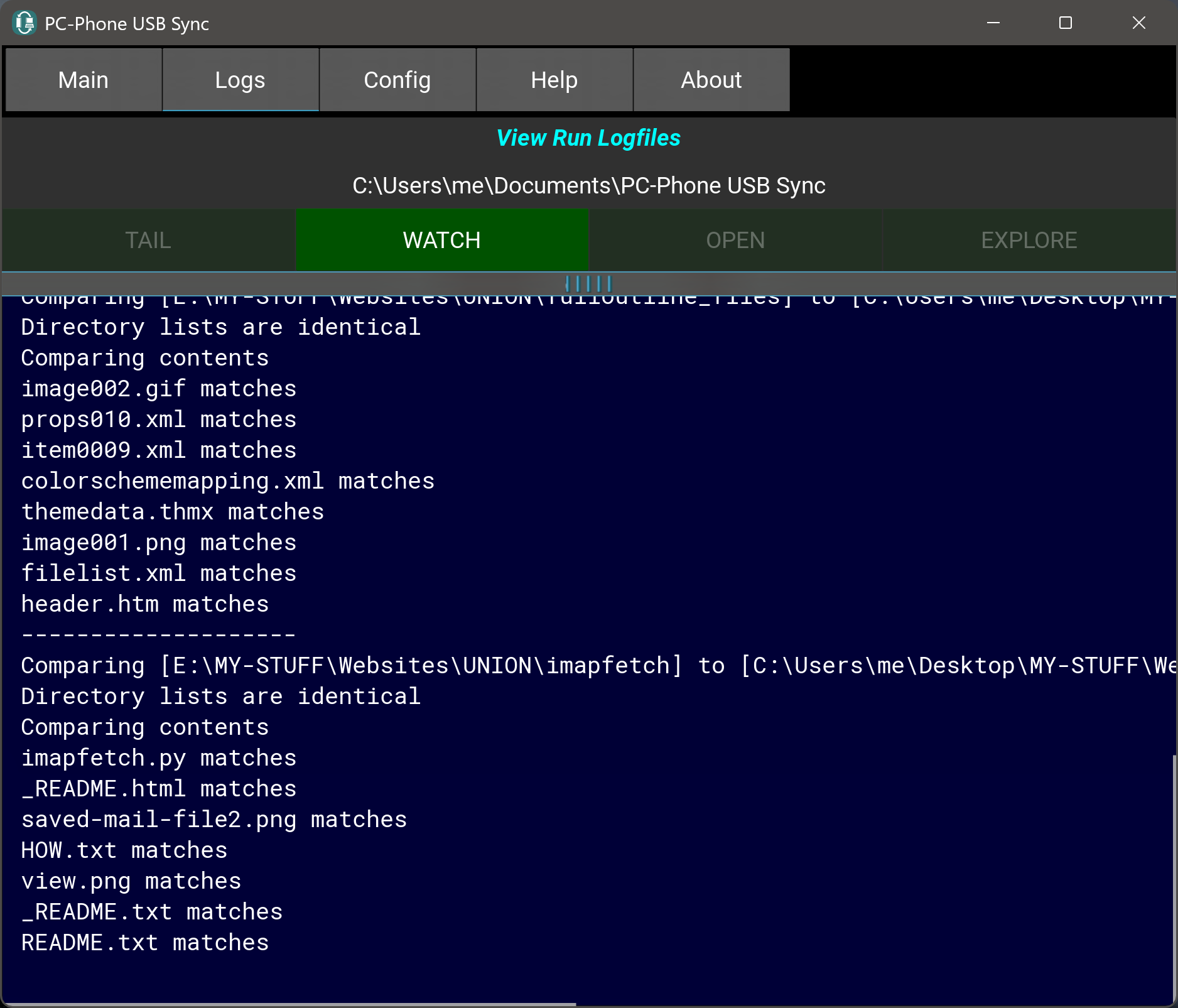Close the PC-Phone USB Sync window
The height and width of the screenshot is (1008, 1178).
point(1138,23)
